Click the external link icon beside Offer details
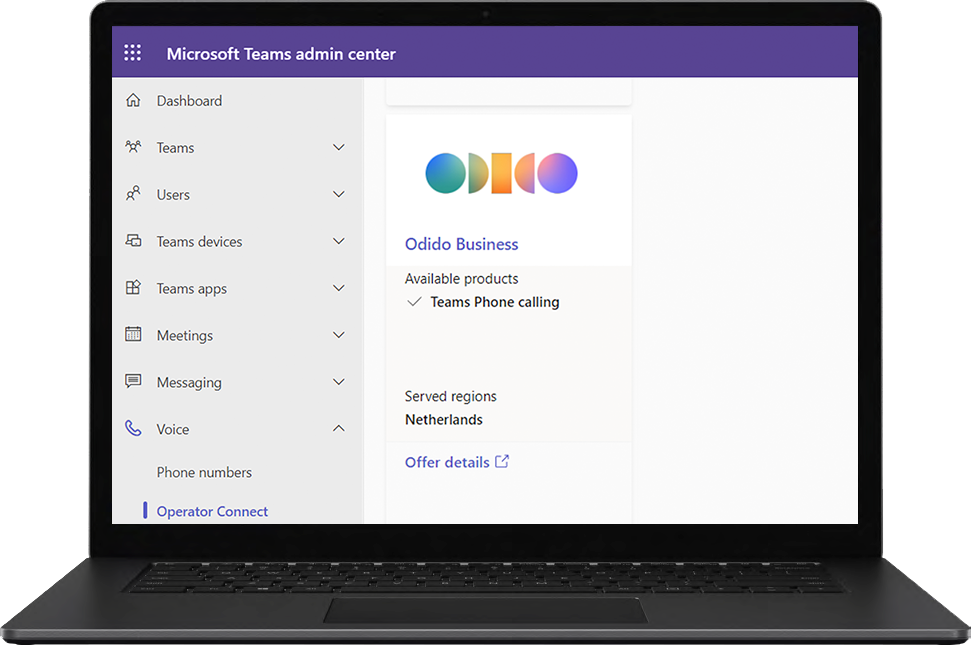 click(502, 461)
